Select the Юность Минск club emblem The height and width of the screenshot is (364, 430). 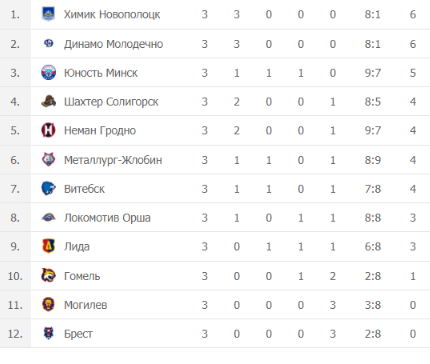48,73
